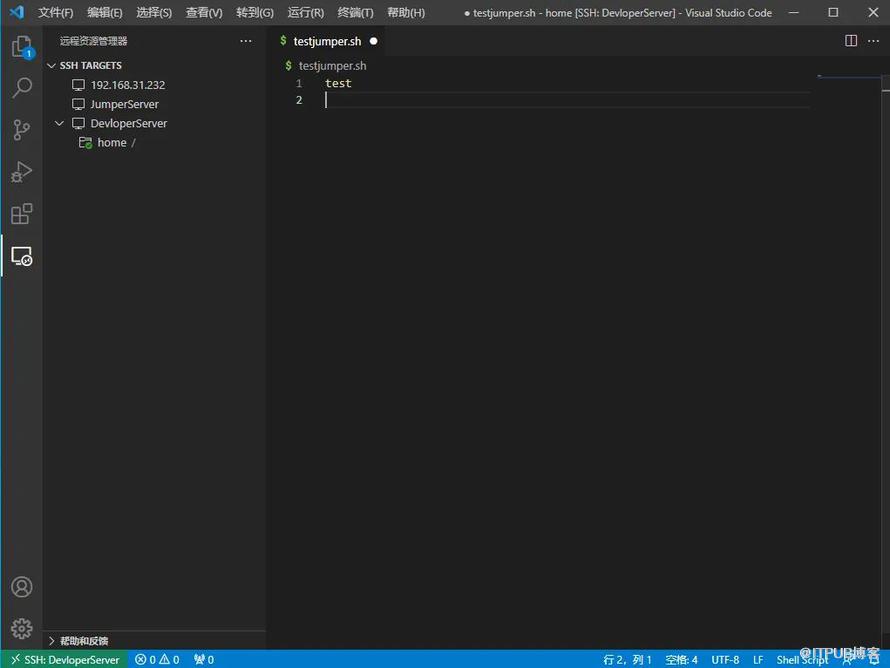Click the Split Editor icon
Image resolution: width=890 pixels, height=668 pixels.
click(x=851, y=41)
